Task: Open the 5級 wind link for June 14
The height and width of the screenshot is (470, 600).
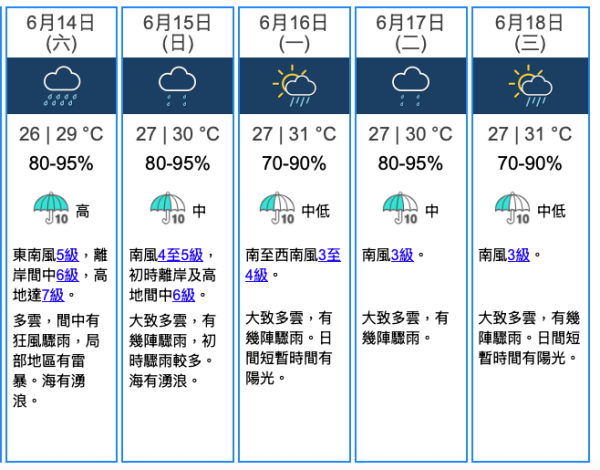Action: click(67, 255)
